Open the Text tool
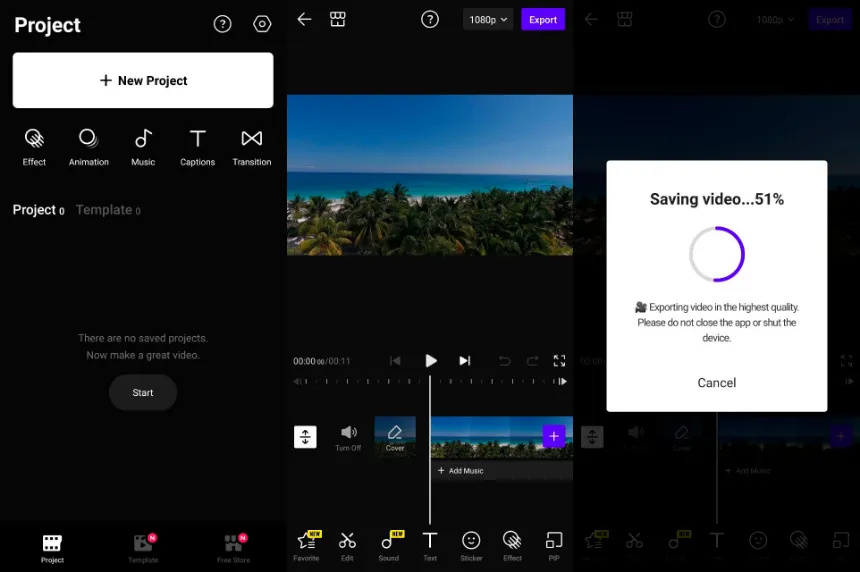This screenshot has height=572, width=860. click(430, 546)
